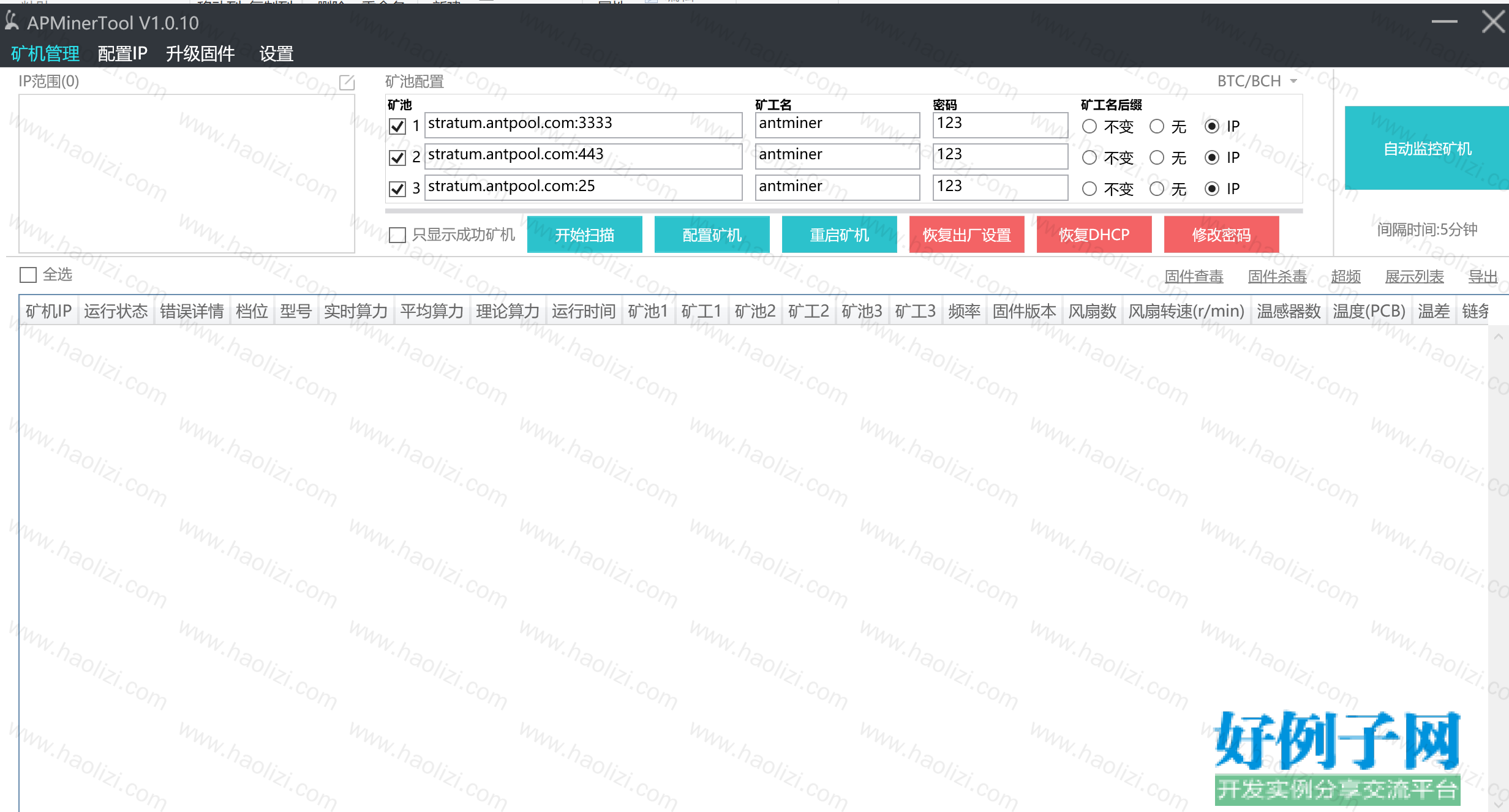Select IP suffix for pool 2
1509x812 pixels.
tap(1211, 157)
